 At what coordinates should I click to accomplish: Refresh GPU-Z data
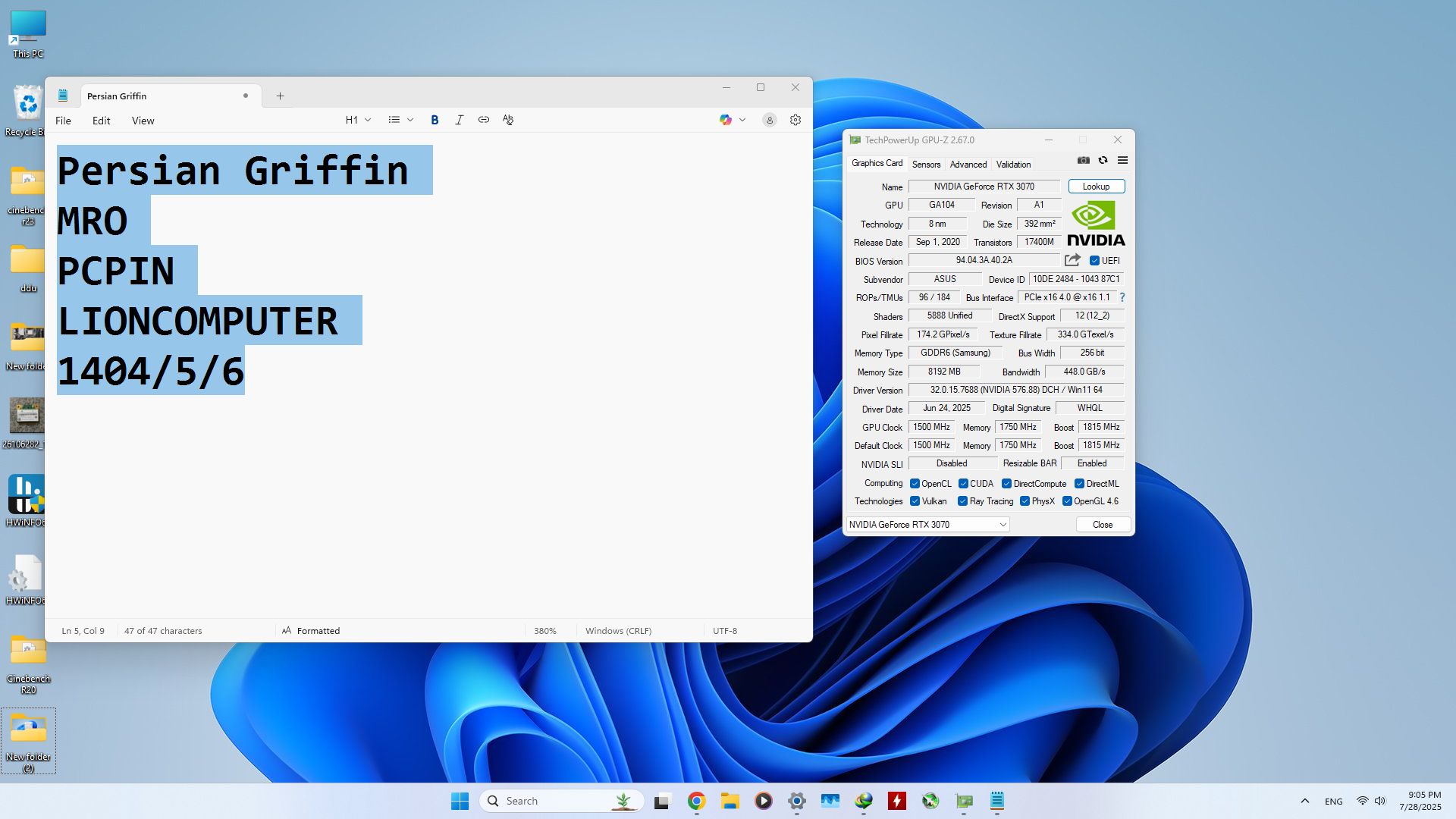[x=1103, y=160]
